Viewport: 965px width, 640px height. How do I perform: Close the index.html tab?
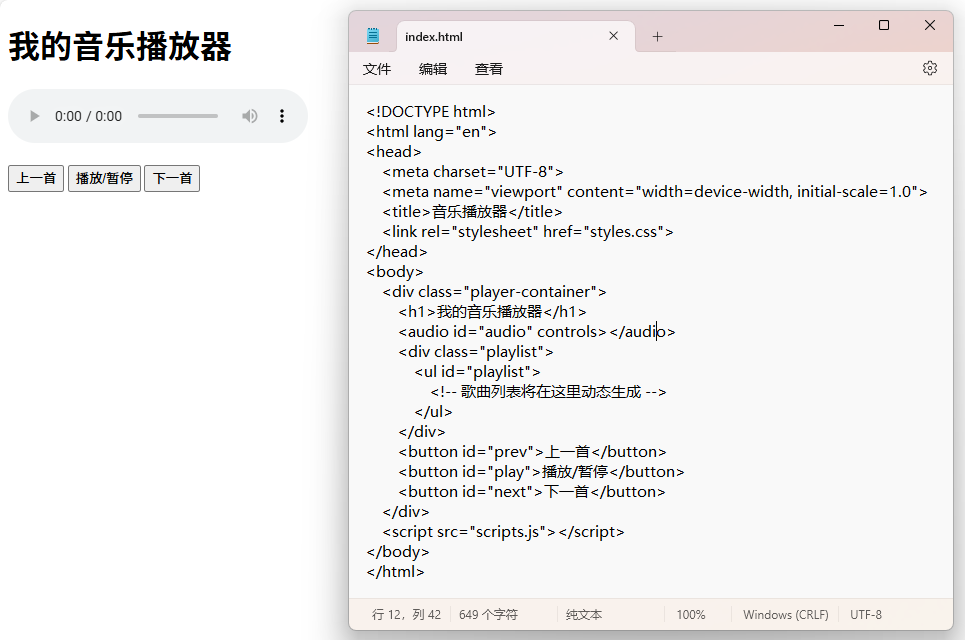[614, 36]
